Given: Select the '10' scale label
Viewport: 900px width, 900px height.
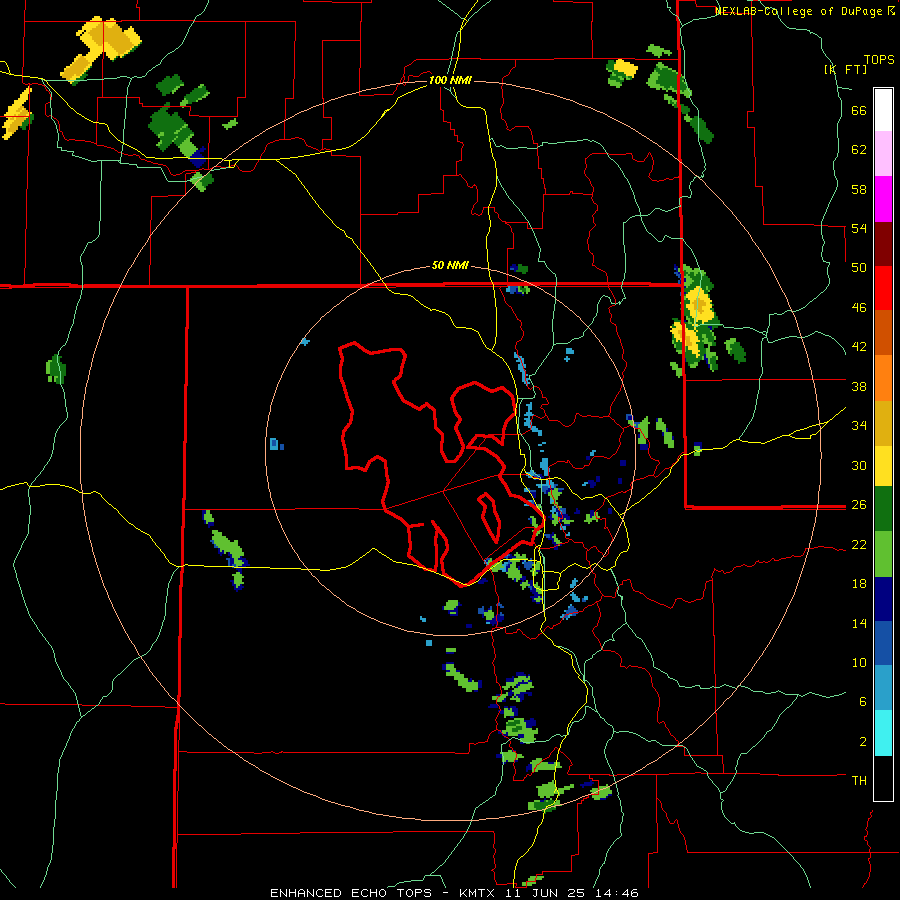Looking at the screenshot, I should 859,663.
